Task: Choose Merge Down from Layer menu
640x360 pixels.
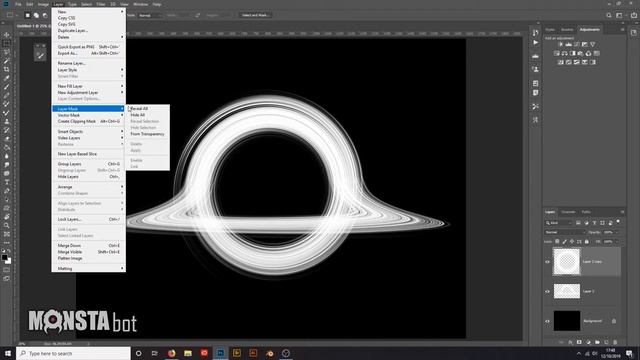Action: pos(89,246)
